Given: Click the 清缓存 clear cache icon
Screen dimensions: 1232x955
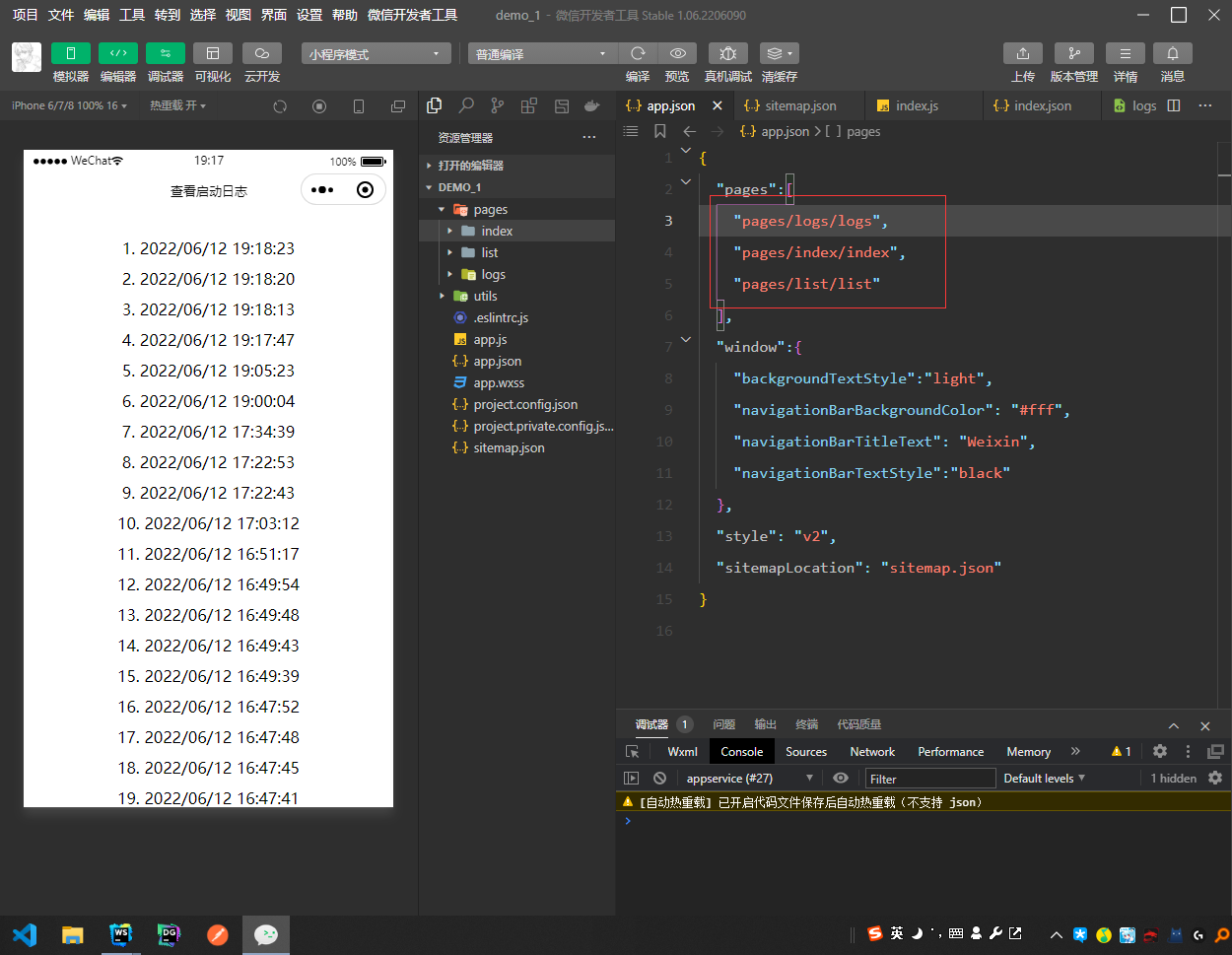Looking at the screenshot, I should (x=779, y=53).
